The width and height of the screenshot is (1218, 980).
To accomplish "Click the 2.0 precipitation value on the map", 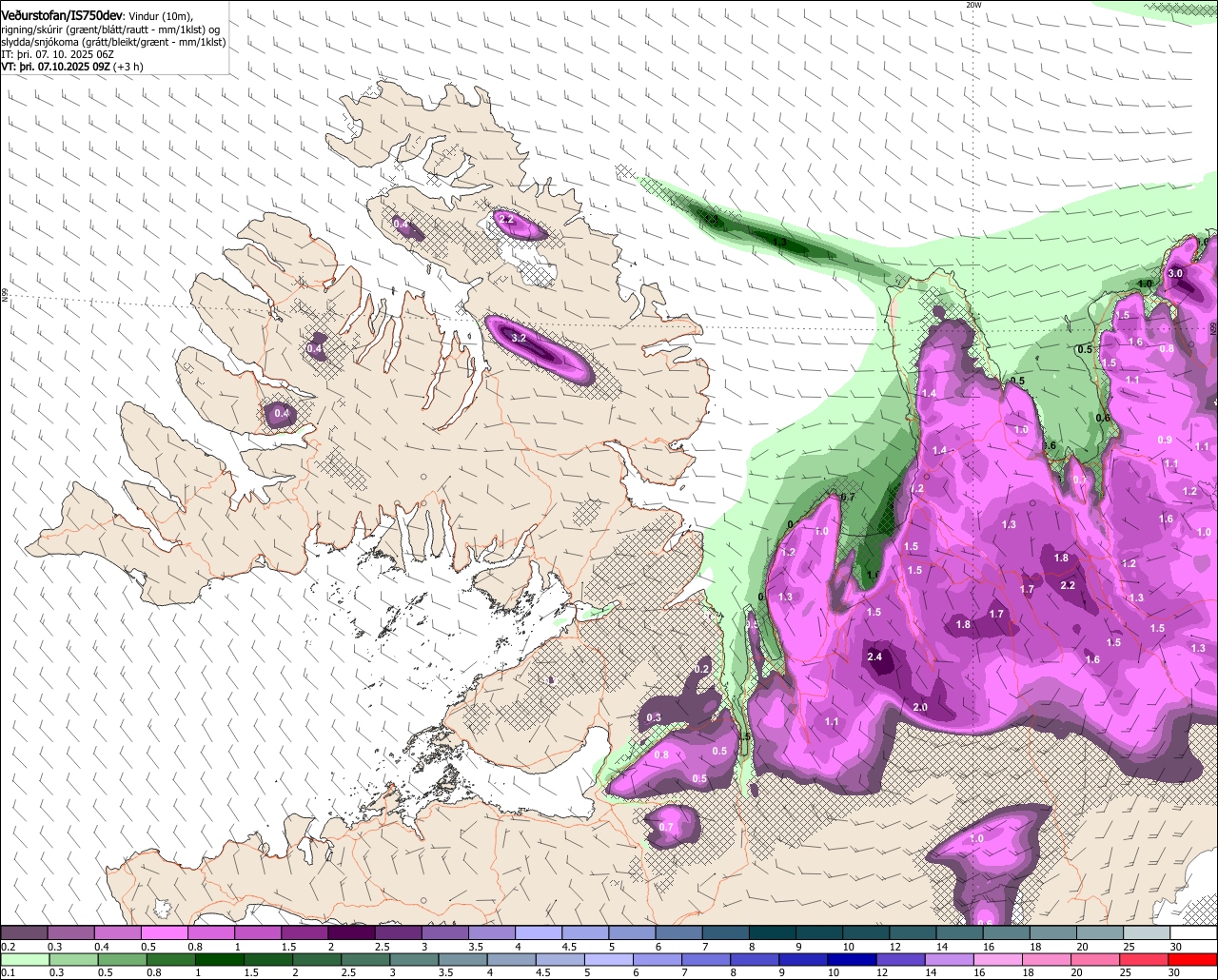I will [920, 708].
